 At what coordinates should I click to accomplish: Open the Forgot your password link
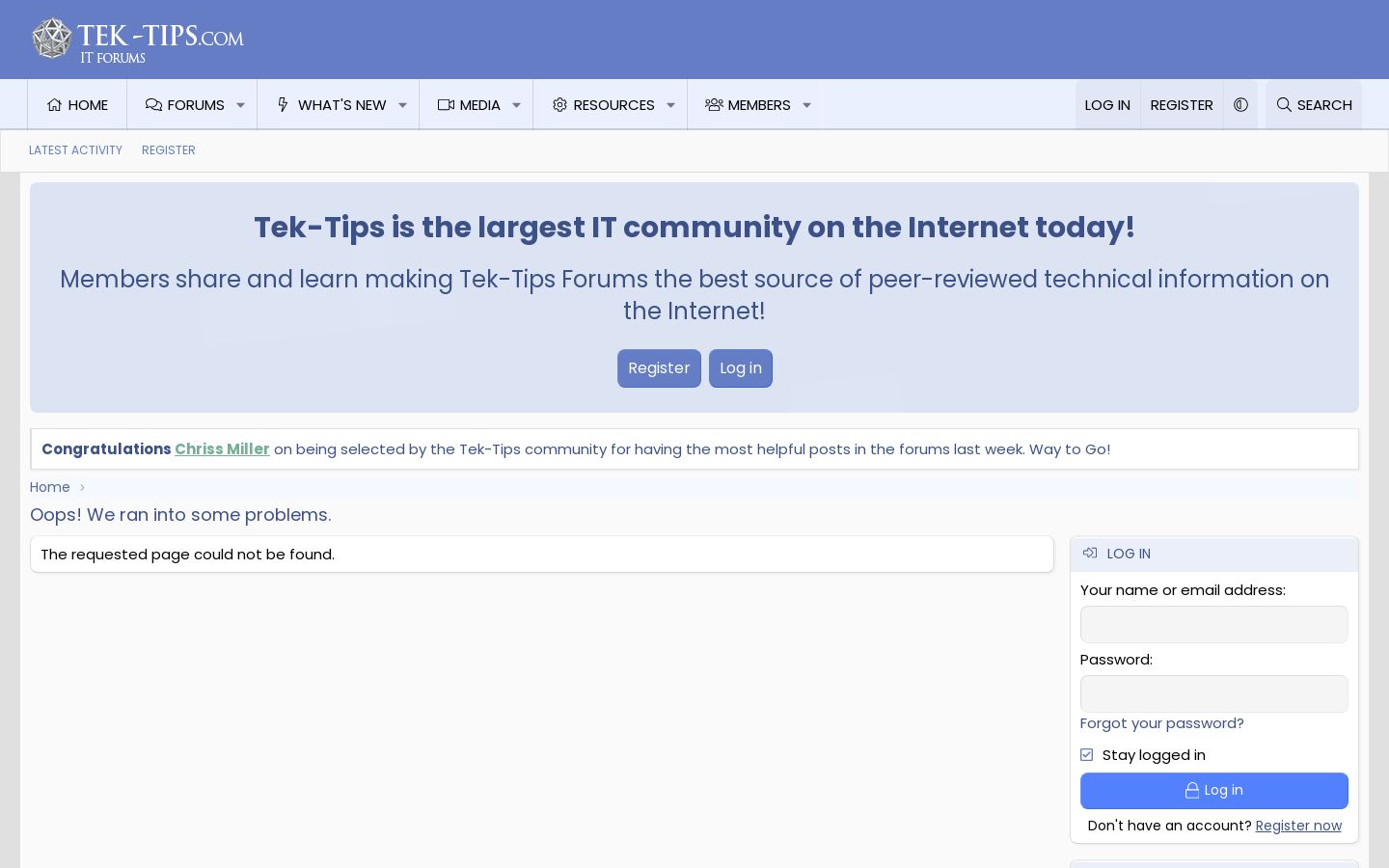[1162, 723]
